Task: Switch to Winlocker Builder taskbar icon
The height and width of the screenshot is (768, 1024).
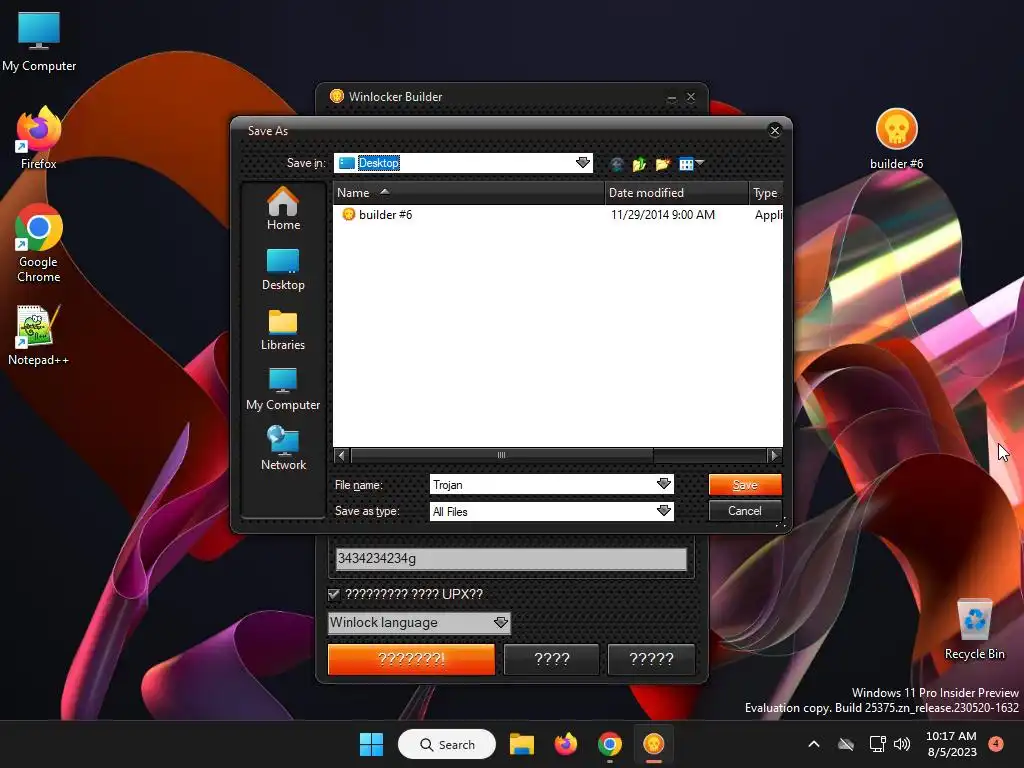Action: [x=653, y=744]
